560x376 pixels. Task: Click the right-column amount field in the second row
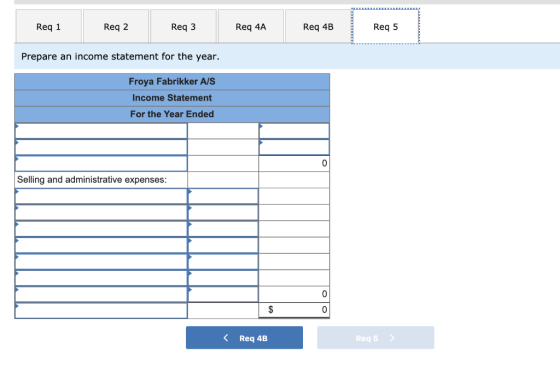click(x=294, y=147)
